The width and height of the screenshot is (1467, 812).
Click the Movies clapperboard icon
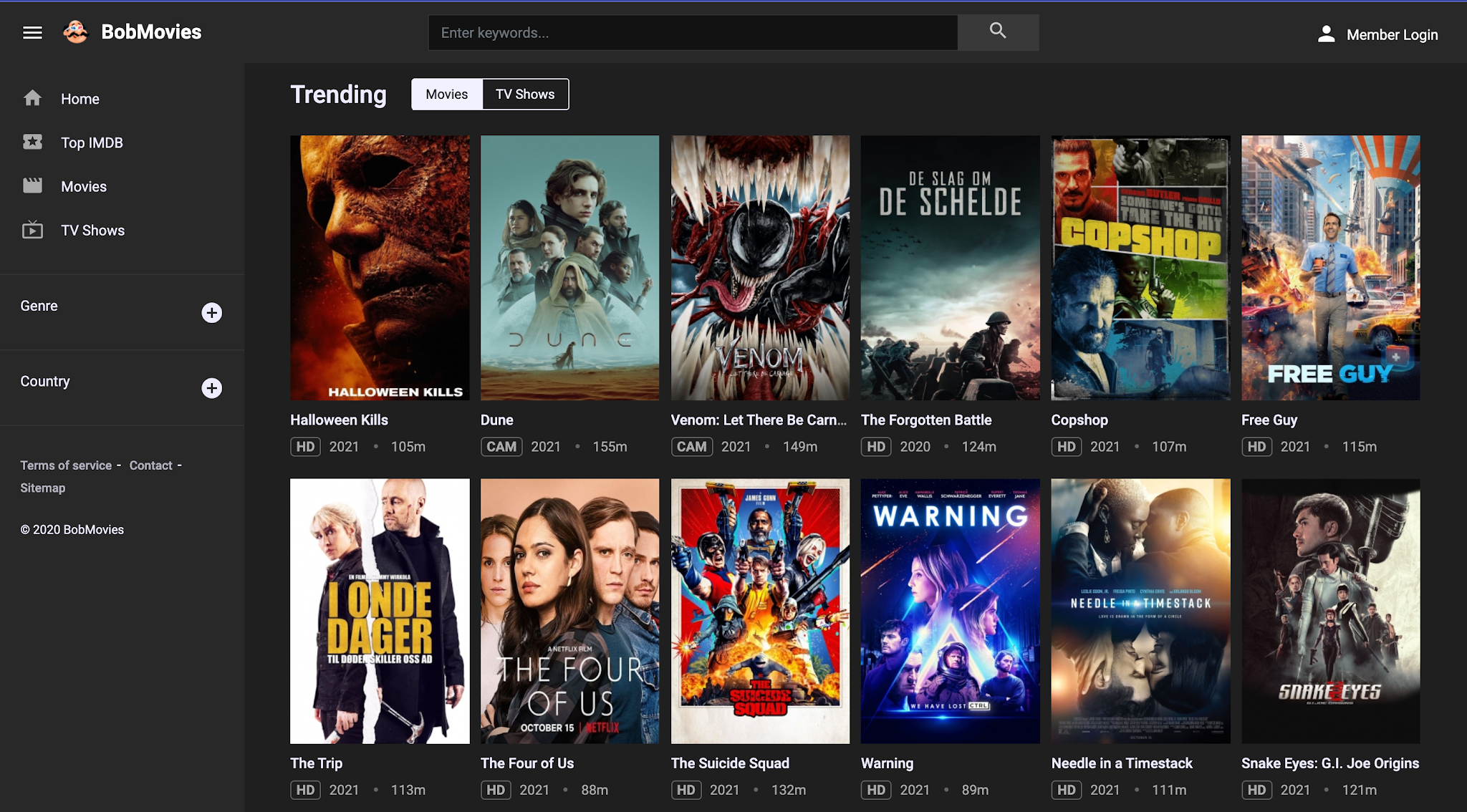(x=32, y=185)
